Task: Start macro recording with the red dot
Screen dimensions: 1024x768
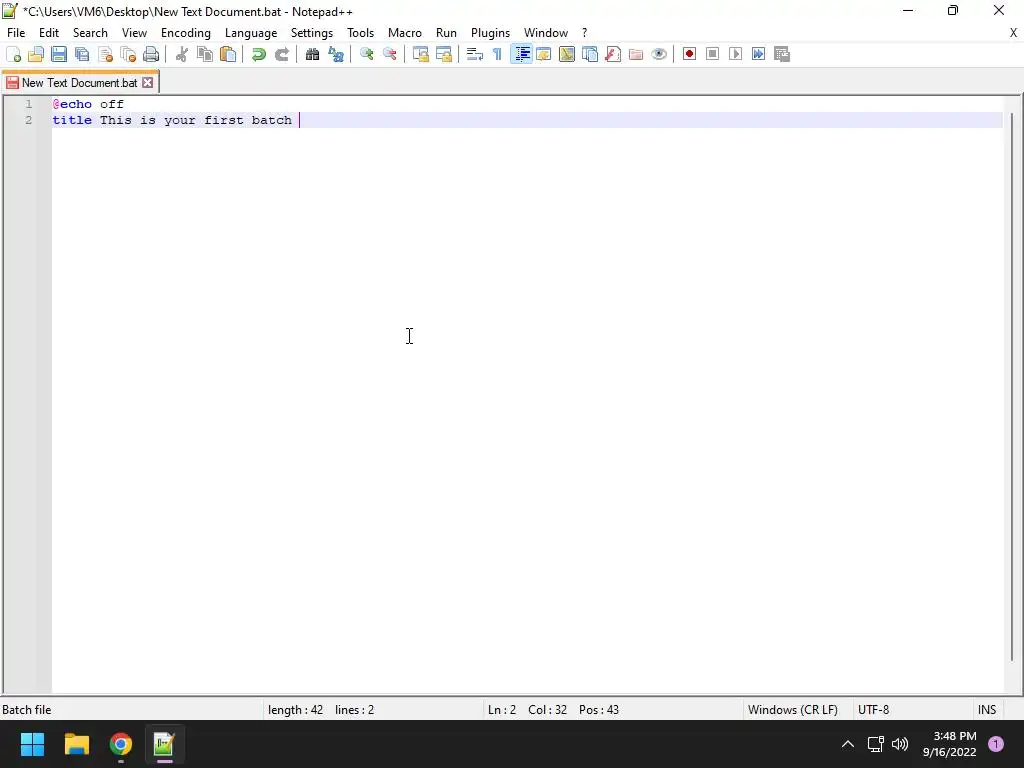Action: click(x=689, y=54)
